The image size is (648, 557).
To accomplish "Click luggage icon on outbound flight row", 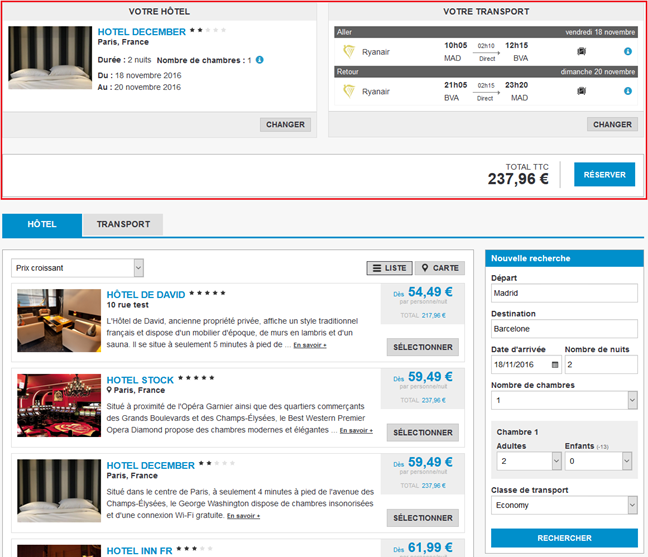I will (581, 51).
